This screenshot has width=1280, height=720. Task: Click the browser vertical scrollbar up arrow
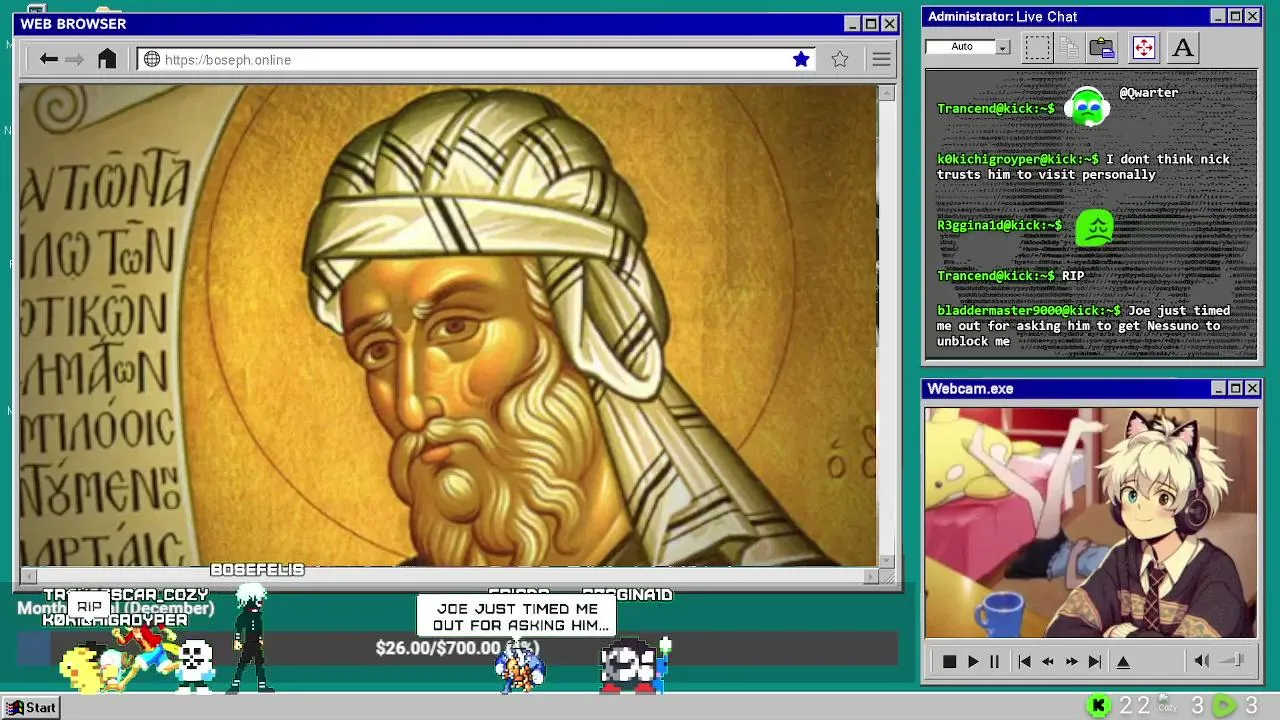pos(886,93)
